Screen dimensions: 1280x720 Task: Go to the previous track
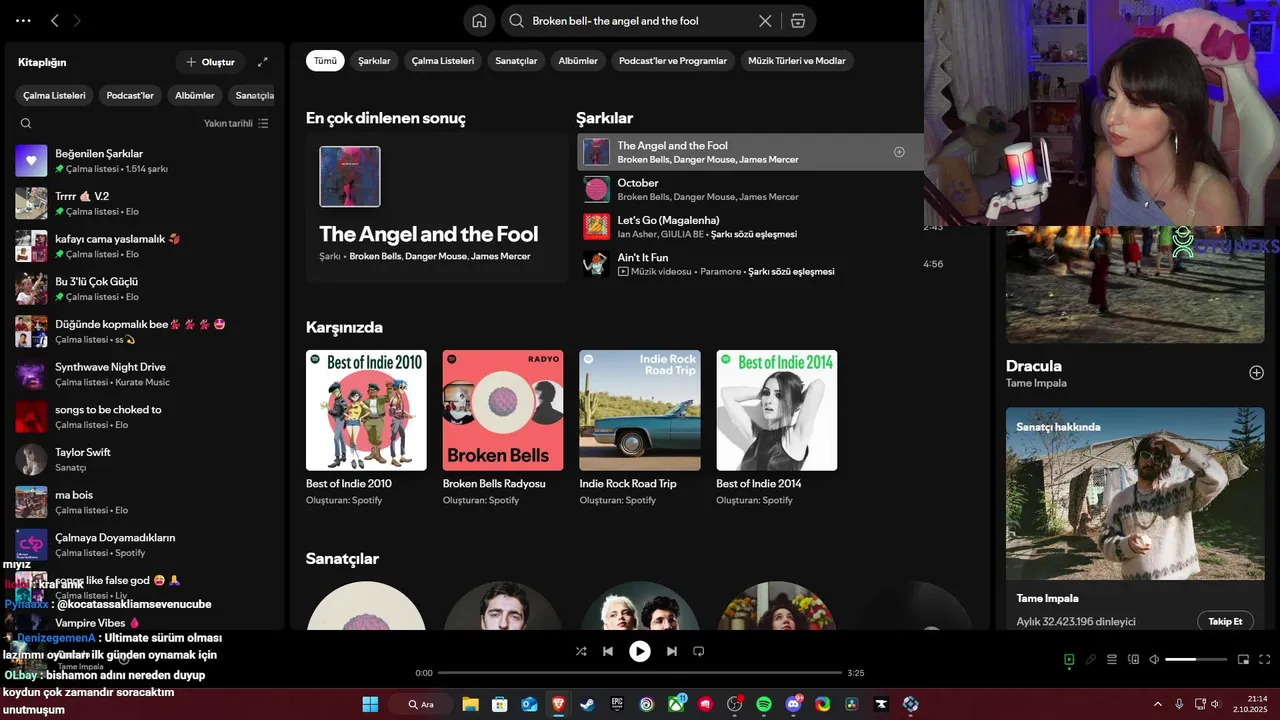[x=608, y=651]
